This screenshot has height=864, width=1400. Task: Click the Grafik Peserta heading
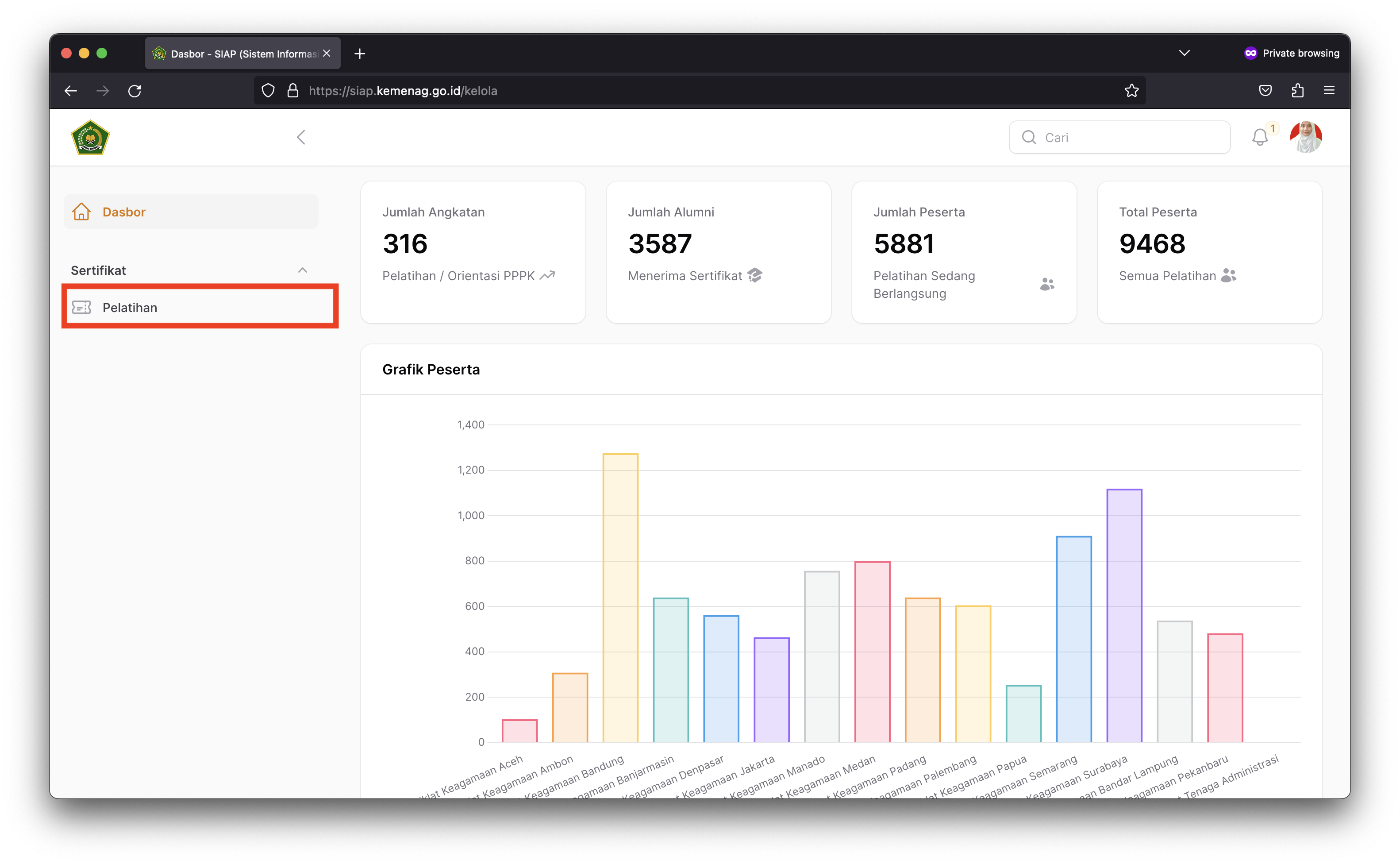coord(431,369)
